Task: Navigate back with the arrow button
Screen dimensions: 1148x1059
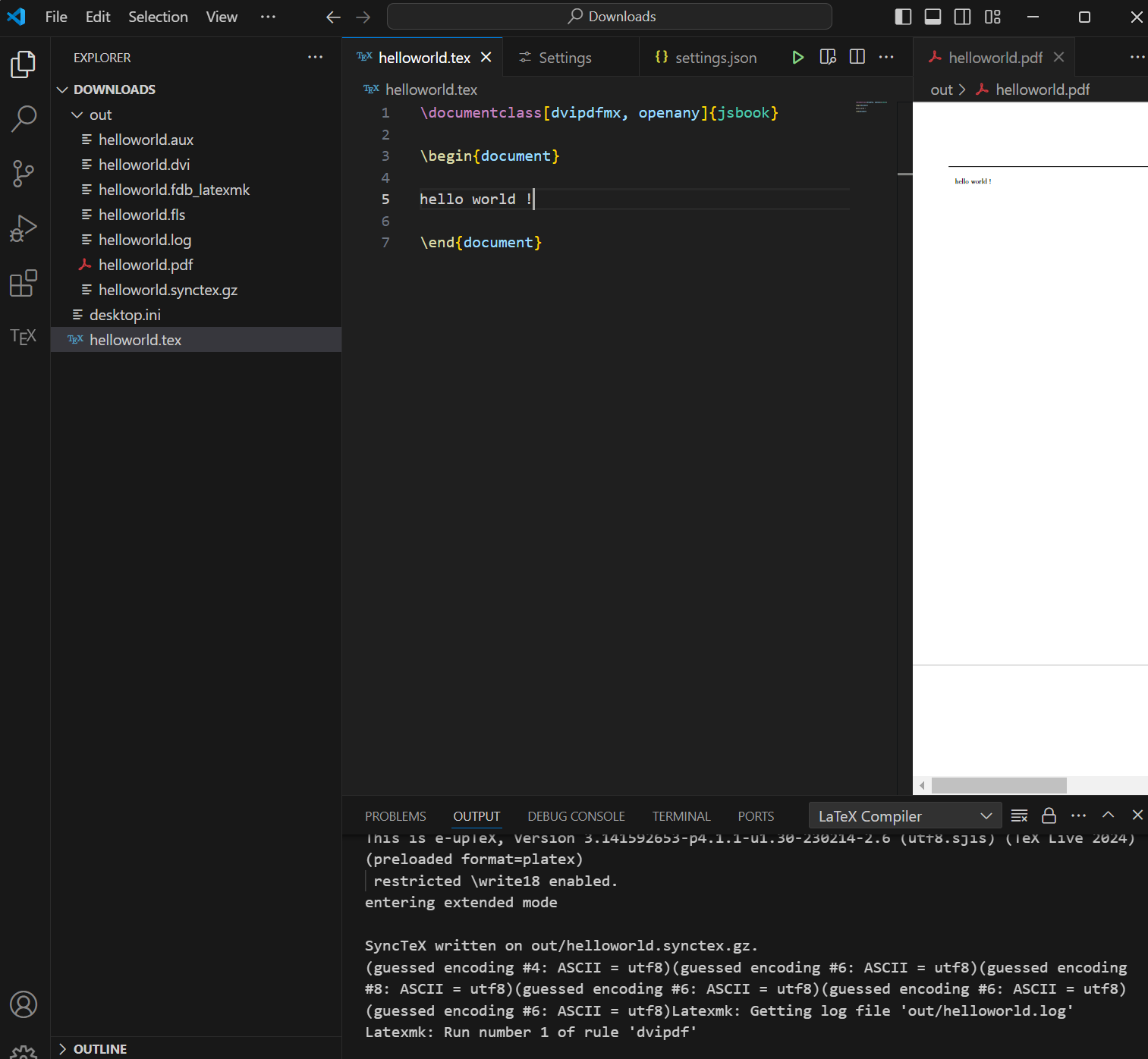Action: pos(332,16)
